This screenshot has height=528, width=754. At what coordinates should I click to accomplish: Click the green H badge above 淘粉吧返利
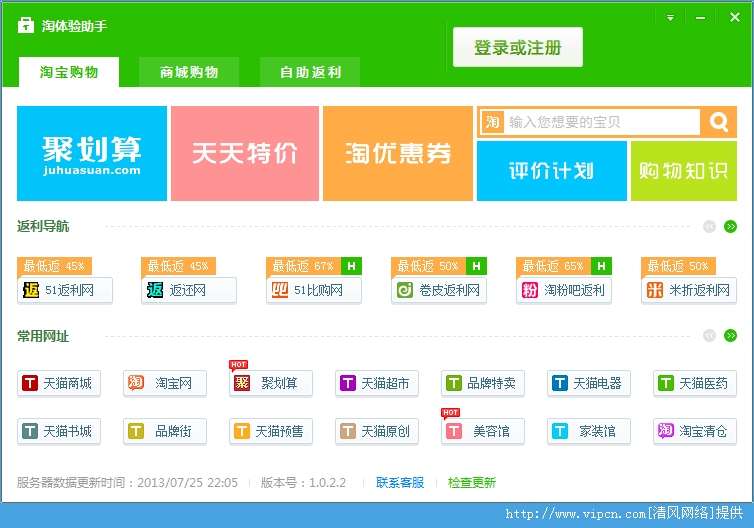(x=602, y=266)
